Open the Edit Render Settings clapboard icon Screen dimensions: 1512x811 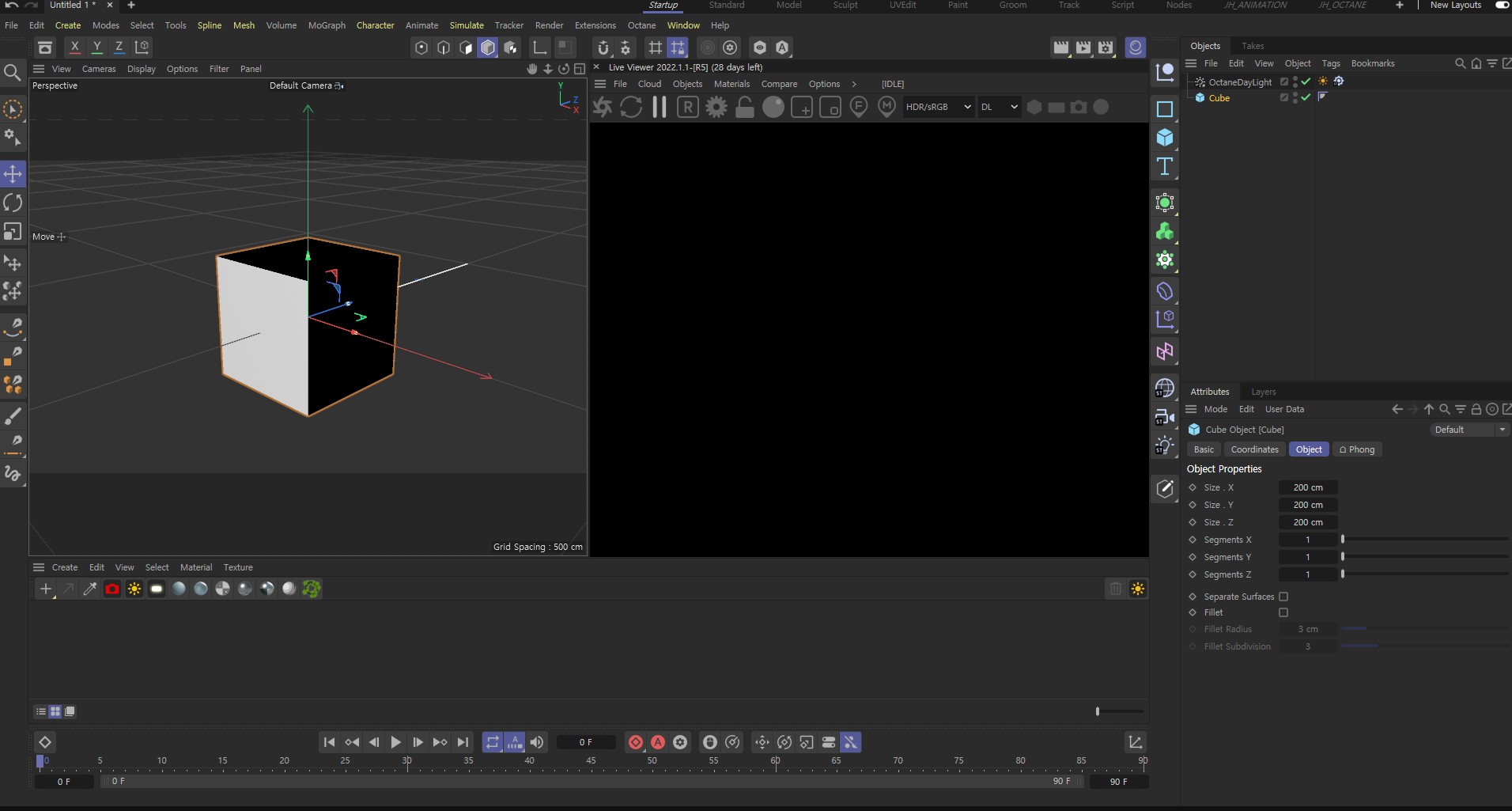pos(1106,47)
